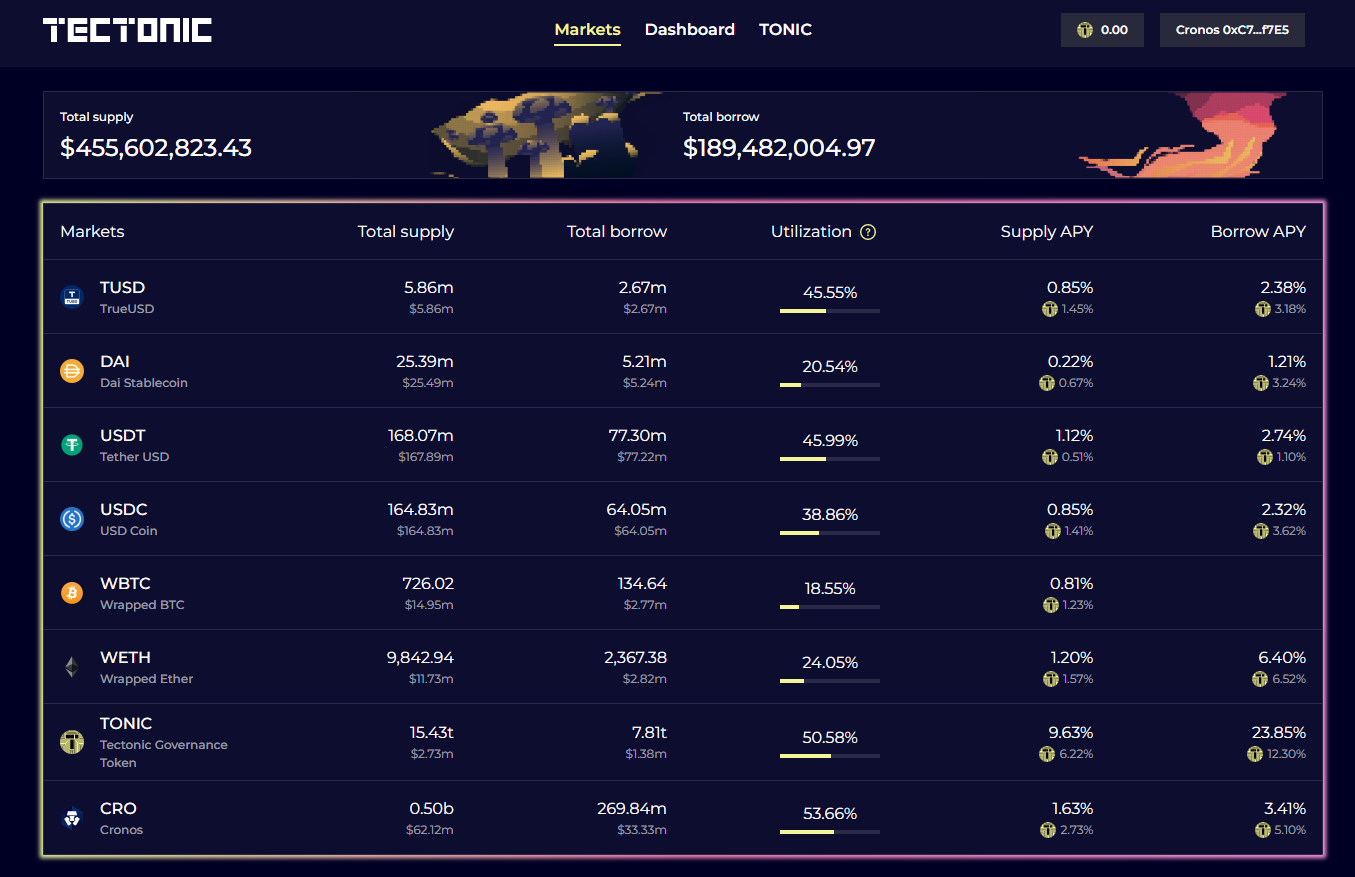Image resolution: width=1355 pixels, height=877 pixels.
Task: Click total supply value $455,602,823.43
Action: [x=156, y=148]
